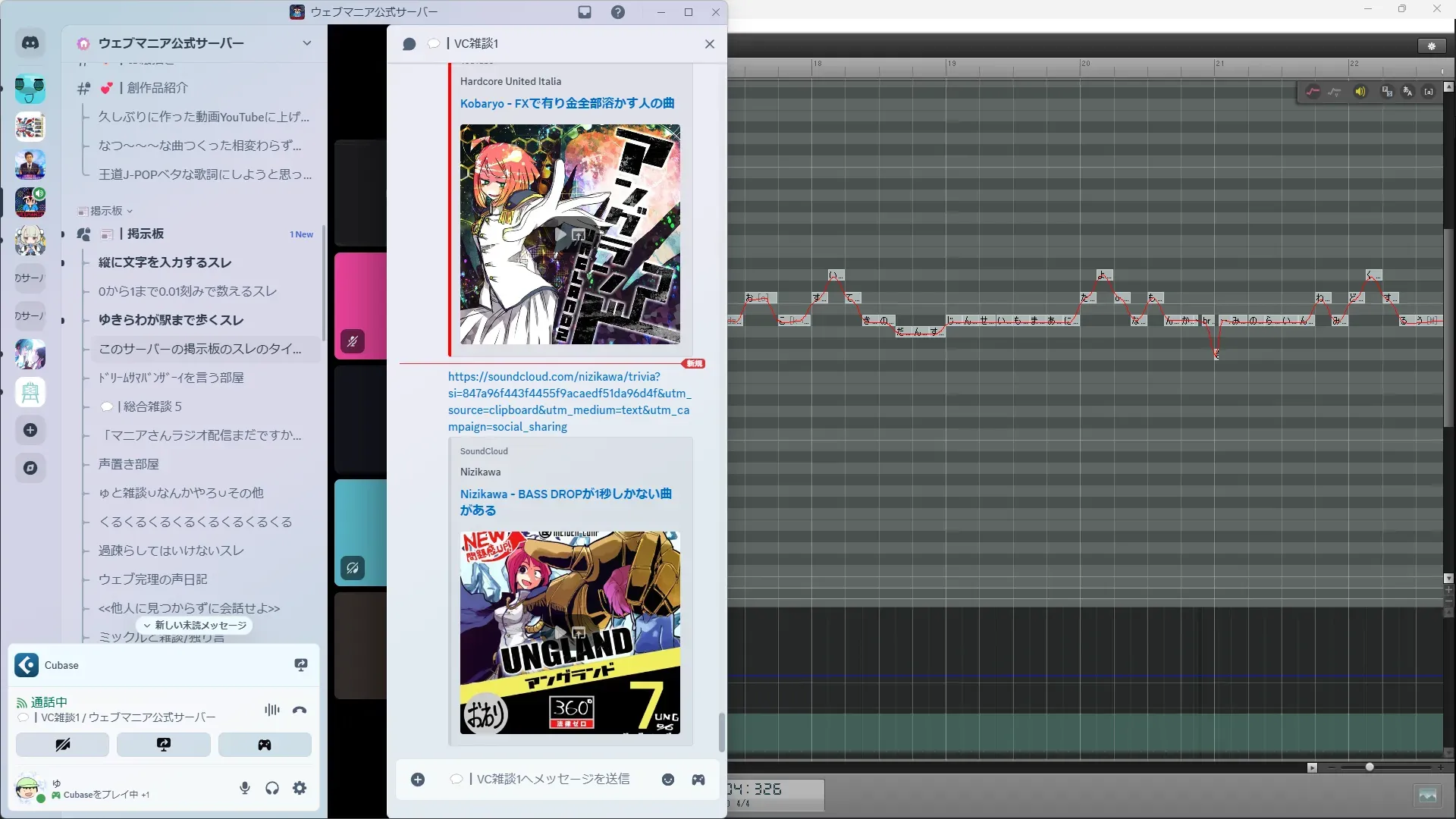Disconnect from the voice call
The image size is (1456, 819).
(x=300, y=711)
